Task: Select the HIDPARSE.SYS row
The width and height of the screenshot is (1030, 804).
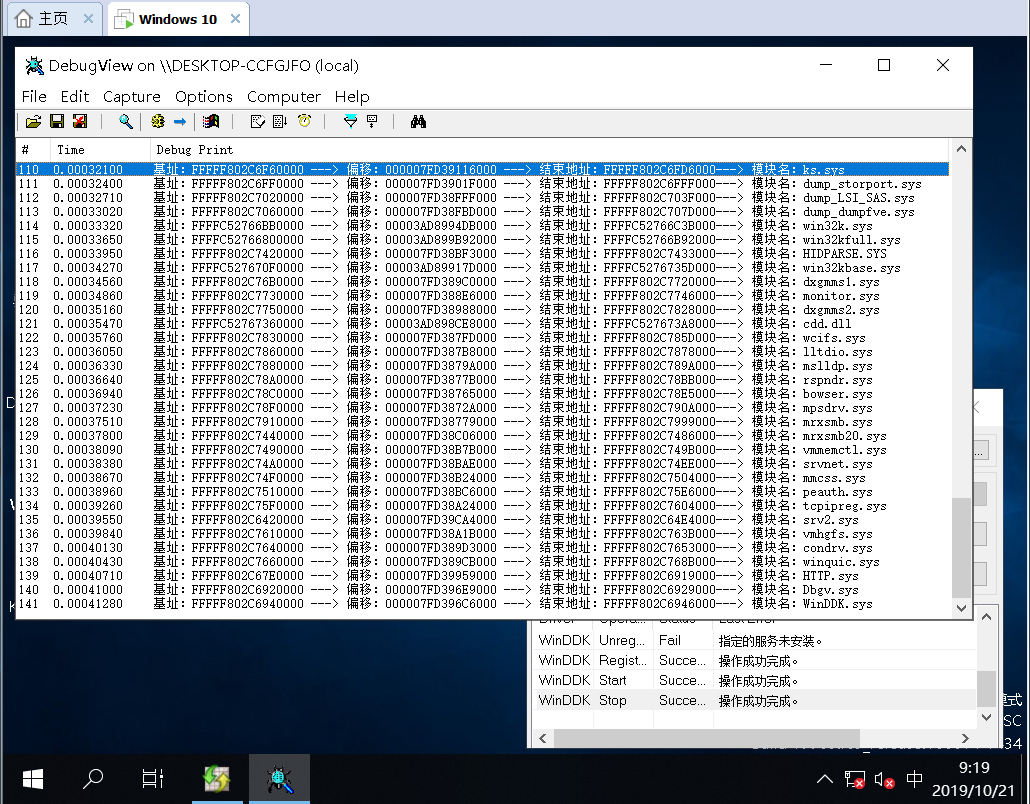Action: click(x=483, y=254)
